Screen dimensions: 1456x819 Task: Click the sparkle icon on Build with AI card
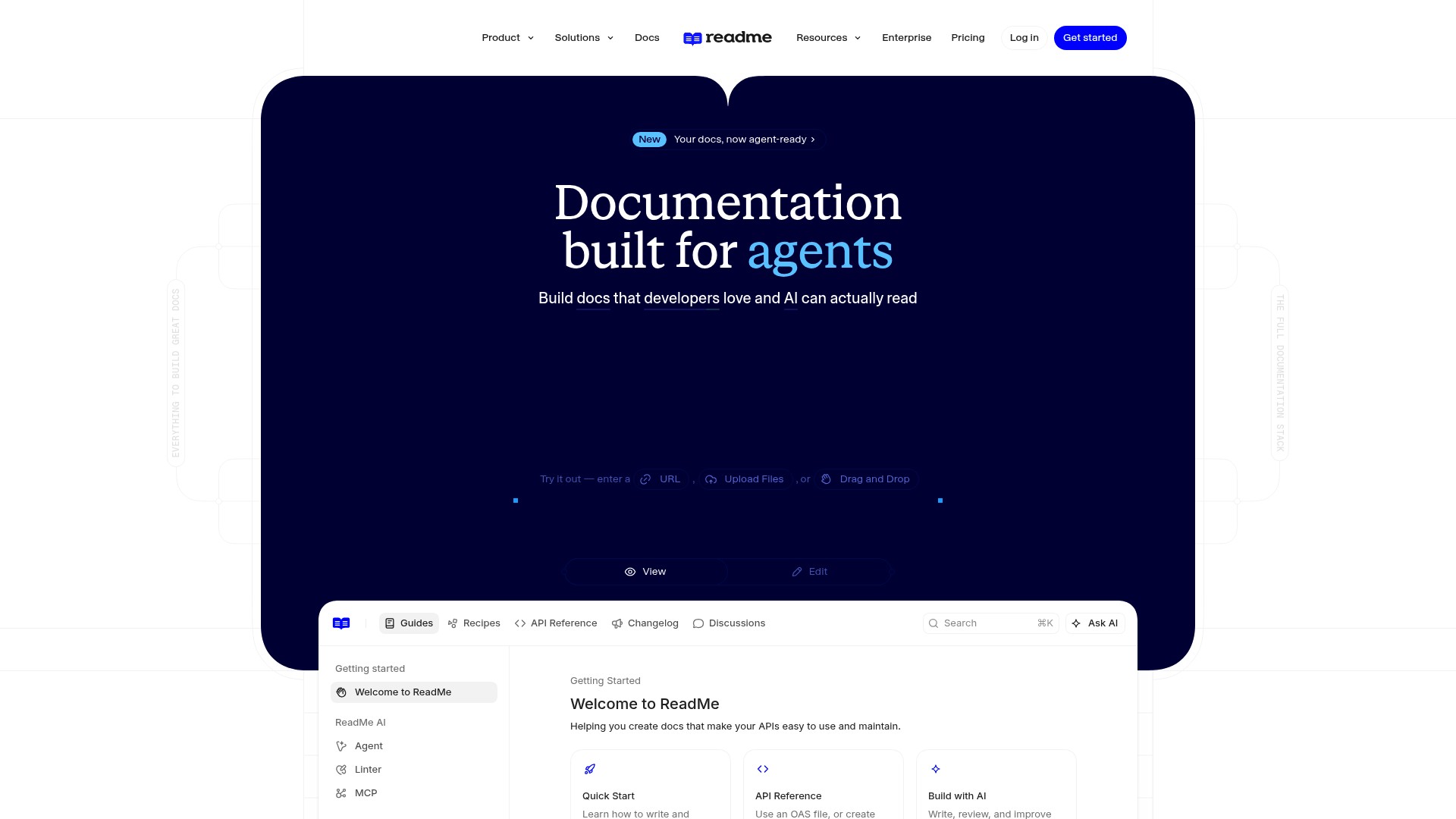click(x=936, y=769)
